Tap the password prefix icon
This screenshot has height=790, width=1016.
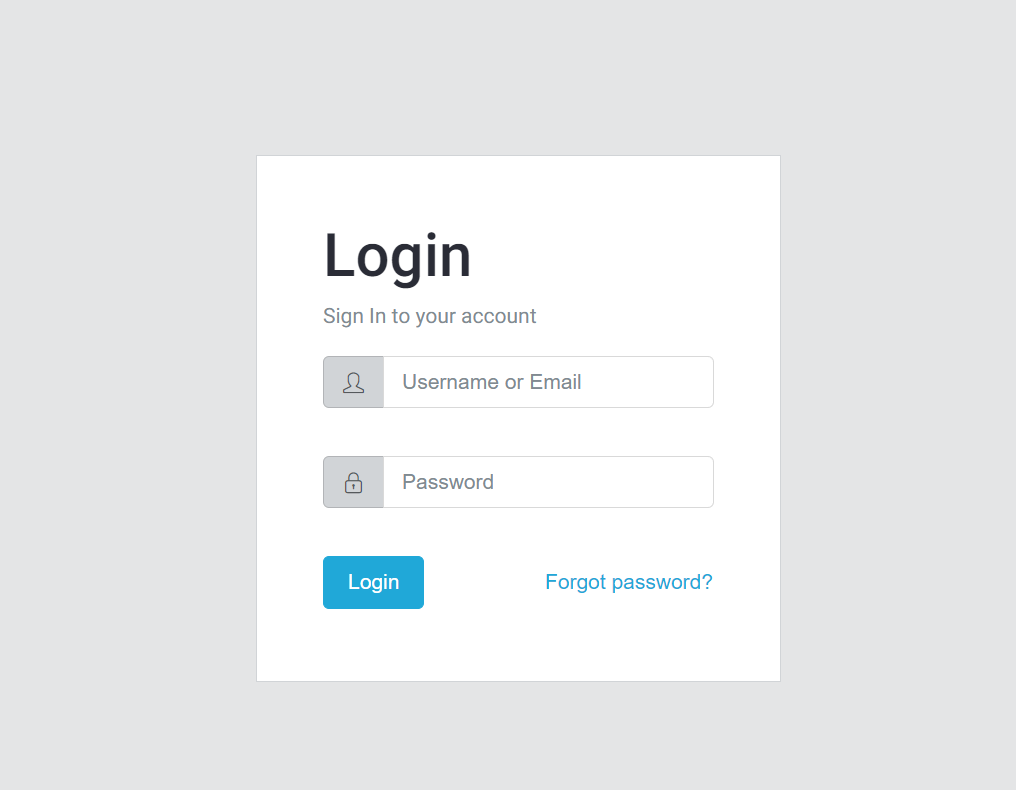click(x=353, y=482)
